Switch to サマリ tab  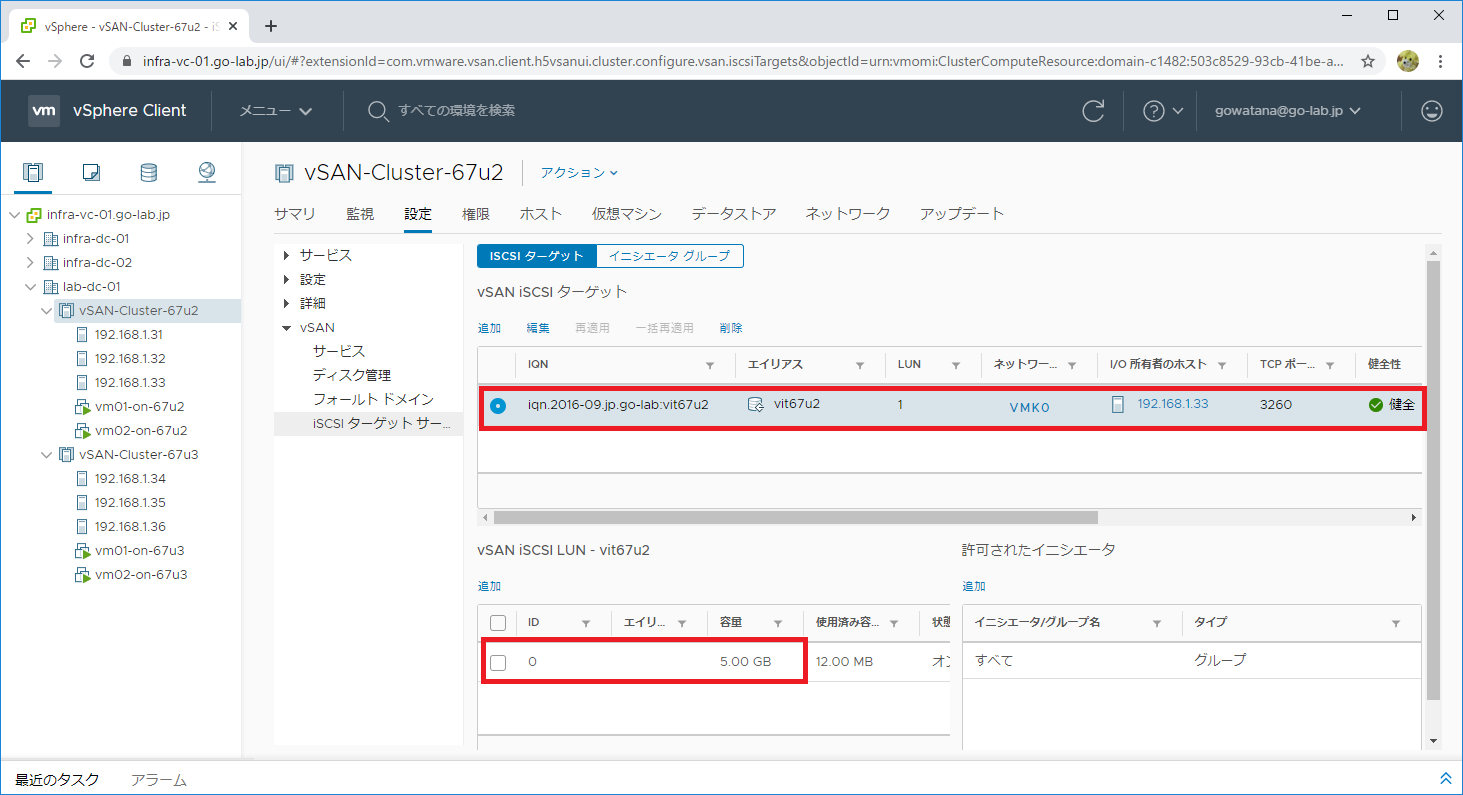[x=295, y=214]
